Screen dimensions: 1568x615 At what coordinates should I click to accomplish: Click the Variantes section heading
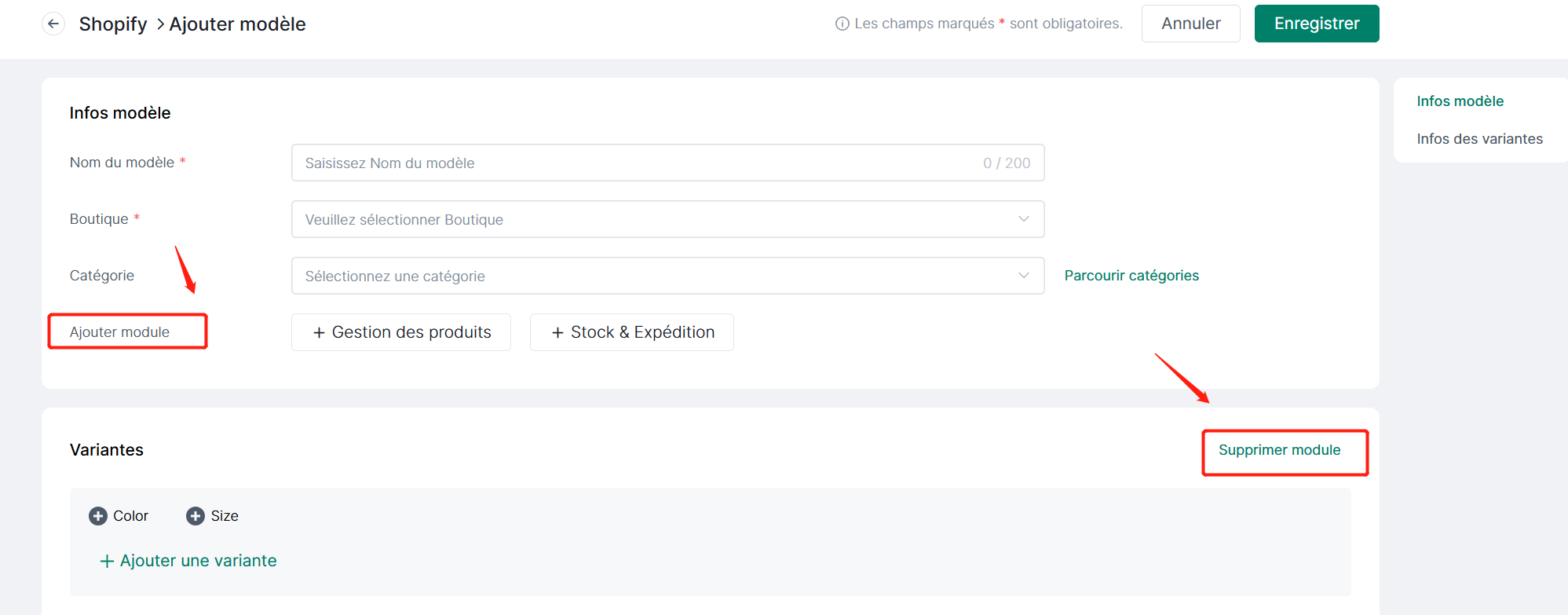click(107, 450)
